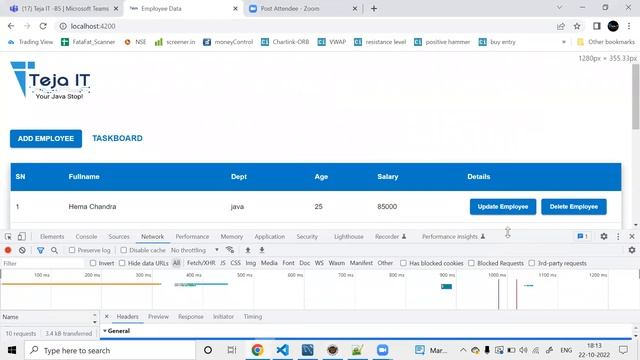Bookmark this page with the star
The image size is (640, 360).
577,26
